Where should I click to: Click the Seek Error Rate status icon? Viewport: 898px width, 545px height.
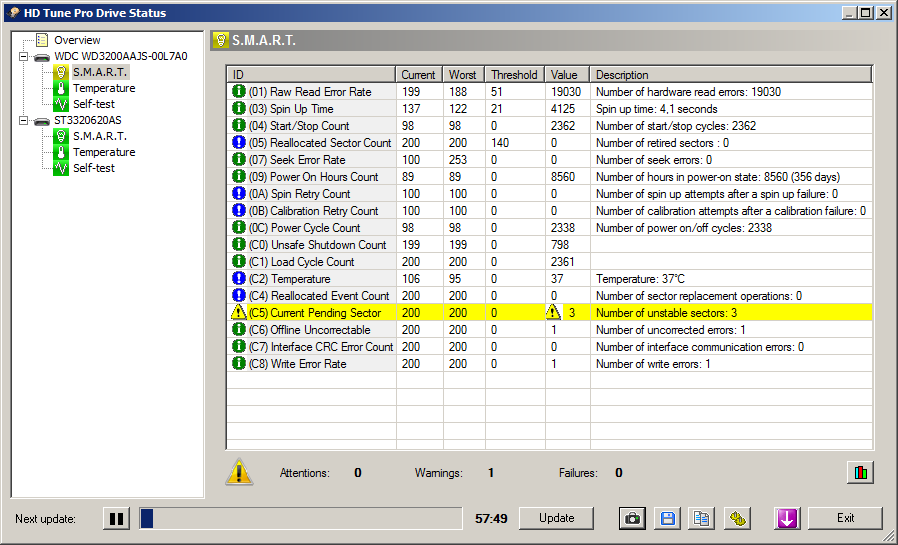(238, 159)
